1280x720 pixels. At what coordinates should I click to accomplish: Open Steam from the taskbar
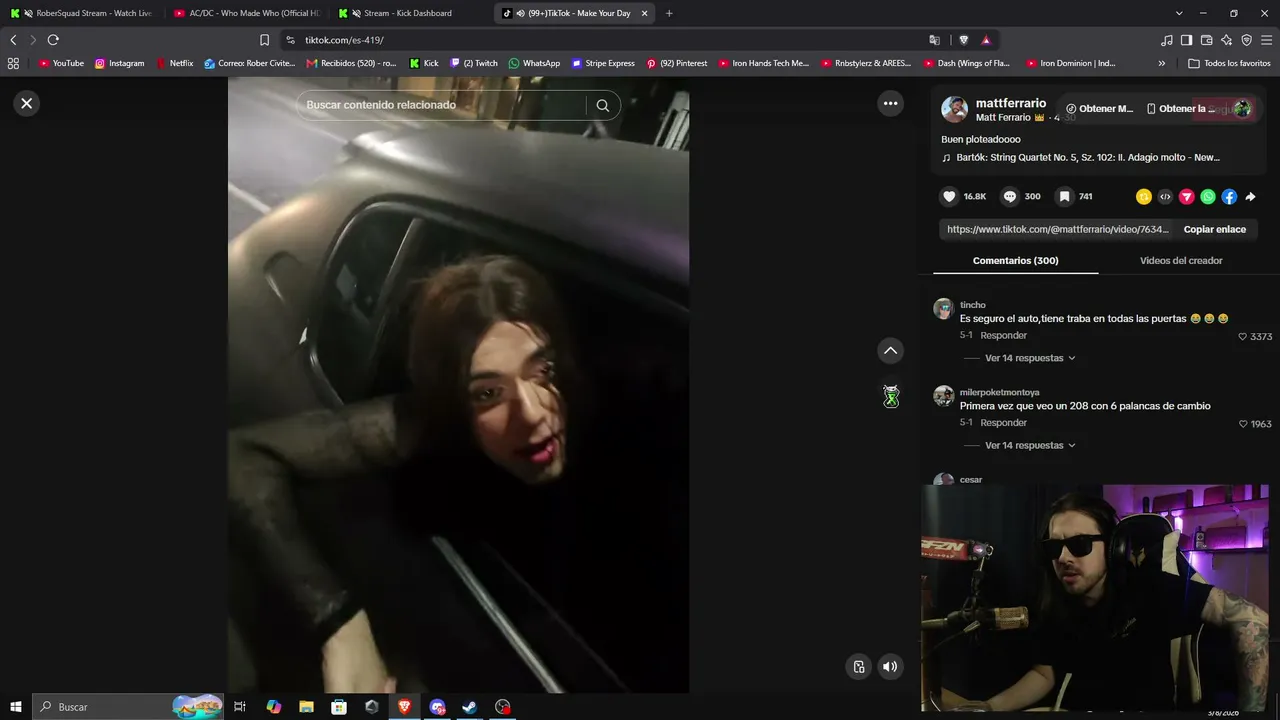pyautogui.click(x=469, y=707)
